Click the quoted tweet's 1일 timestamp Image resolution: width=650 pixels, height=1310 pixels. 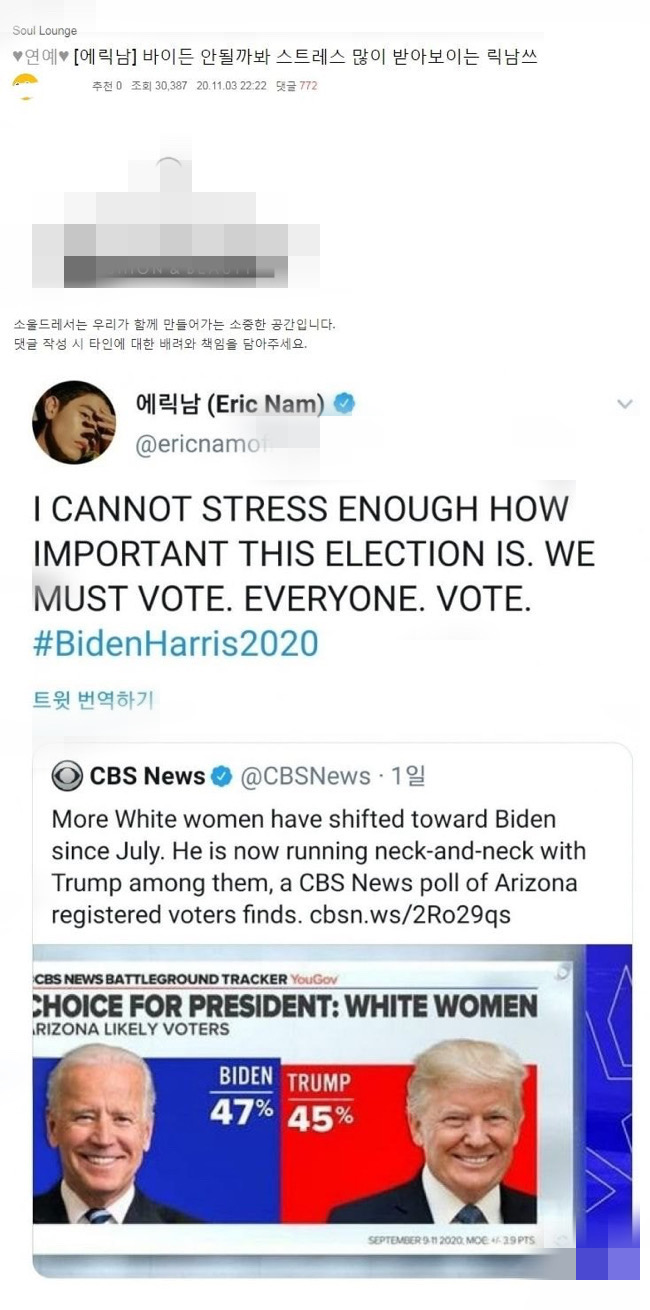coord(407,776)
